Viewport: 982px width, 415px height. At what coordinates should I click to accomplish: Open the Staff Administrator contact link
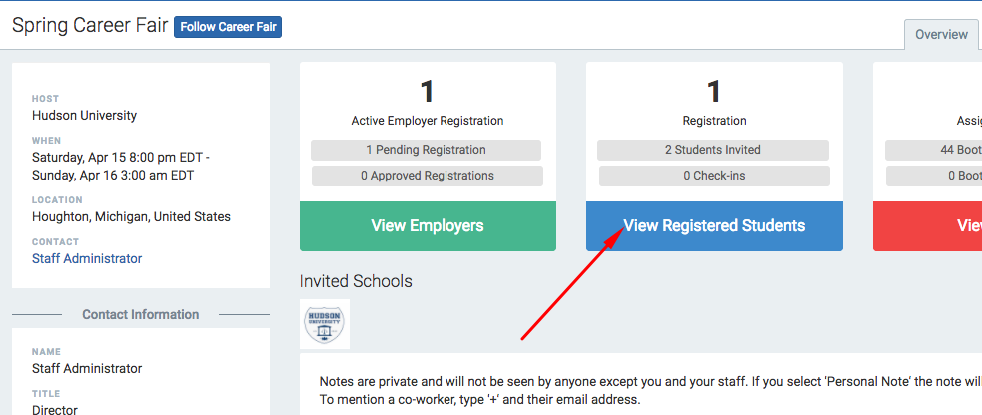tap(87, 259)
